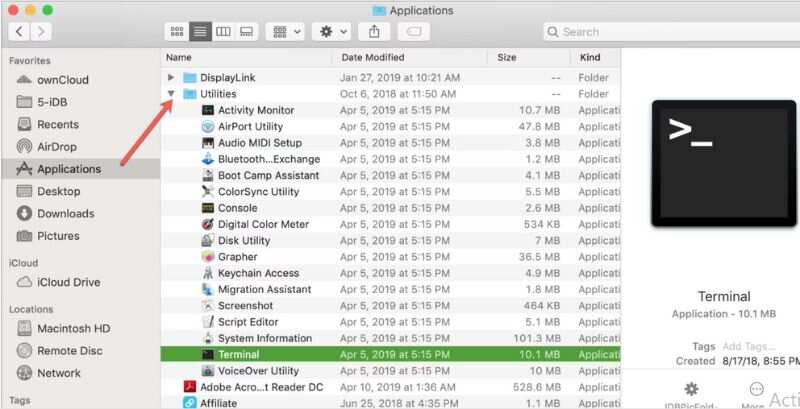Open Downloads in the sidebar
This screenshot has height=409, width=800.
[x=65, y=213]
